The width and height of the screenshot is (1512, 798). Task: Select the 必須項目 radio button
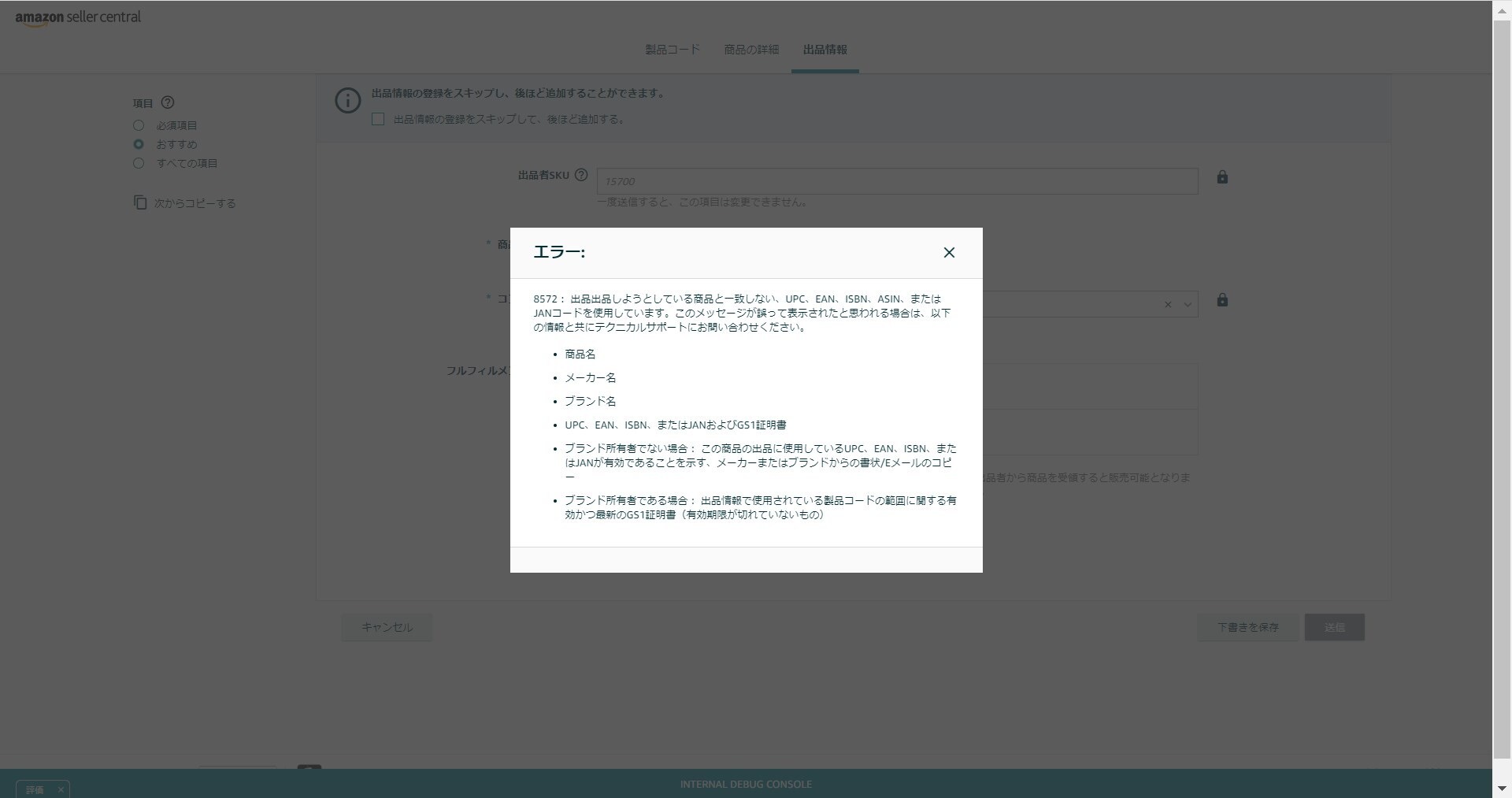tap(139, 125)
